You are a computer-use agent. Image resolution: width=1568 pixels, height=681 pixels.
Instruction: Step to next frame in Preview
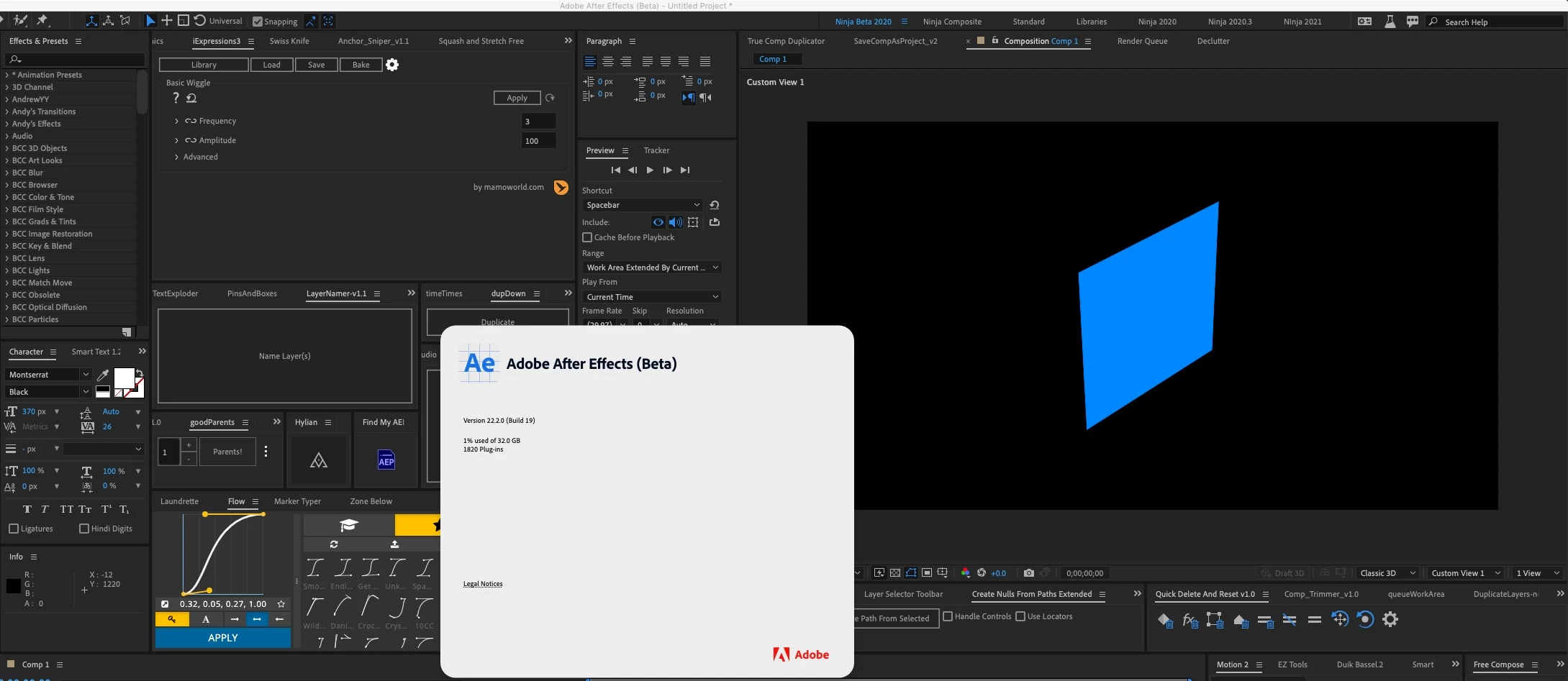667,170
